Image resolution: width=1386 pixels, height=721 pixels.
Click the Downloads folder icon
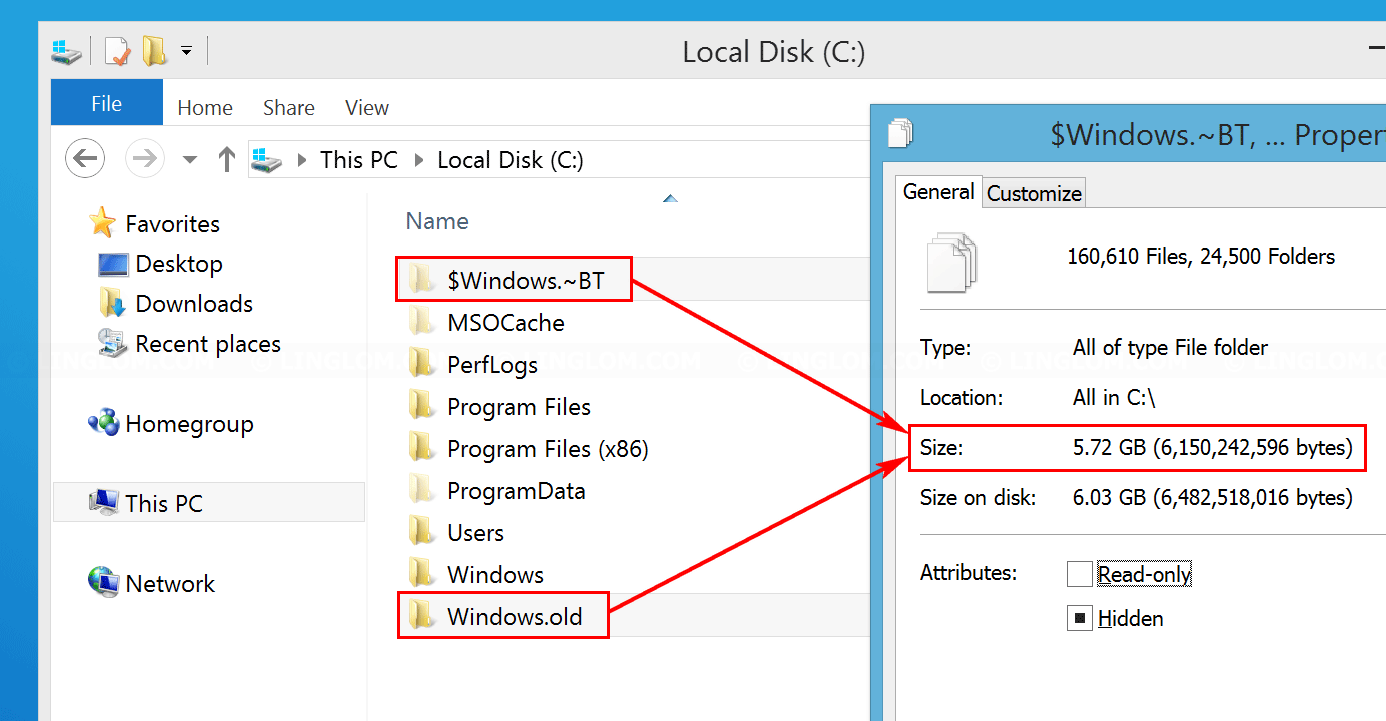112,303
